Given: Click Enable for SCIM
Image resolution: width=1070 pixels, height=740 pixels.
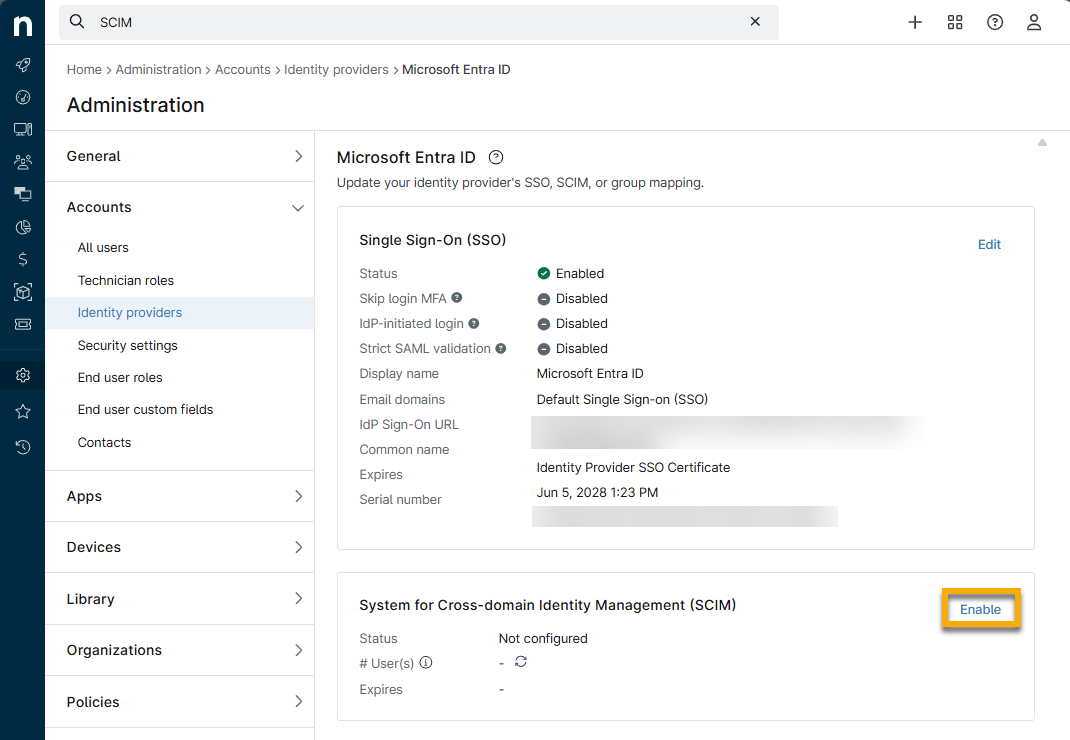Looking at the screenshot, I should [x=980, y=609].
